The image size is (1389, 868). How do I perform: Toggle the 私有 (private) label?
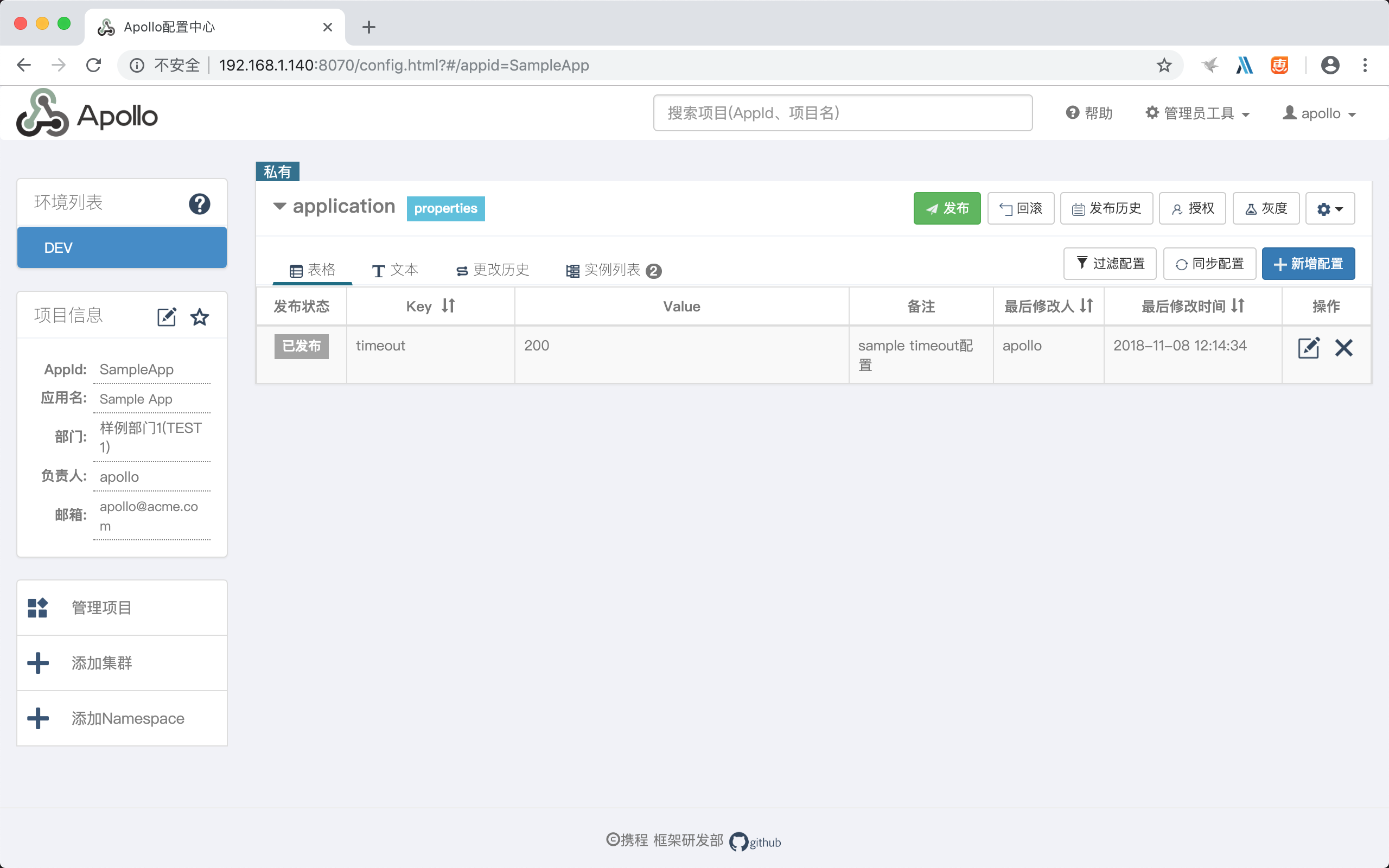tap(278, 170)
